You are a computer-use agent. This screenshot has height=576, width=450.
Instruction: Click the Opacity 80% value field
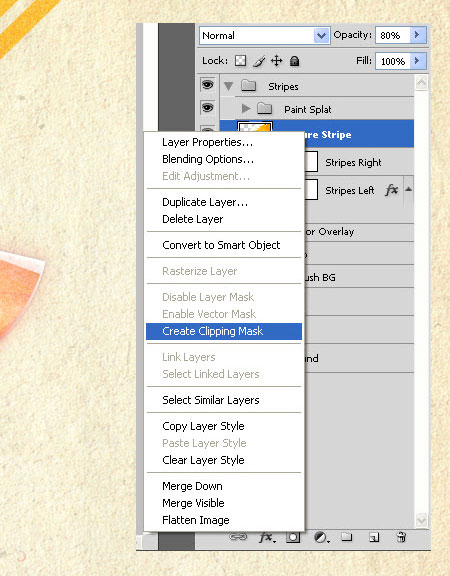393,35
